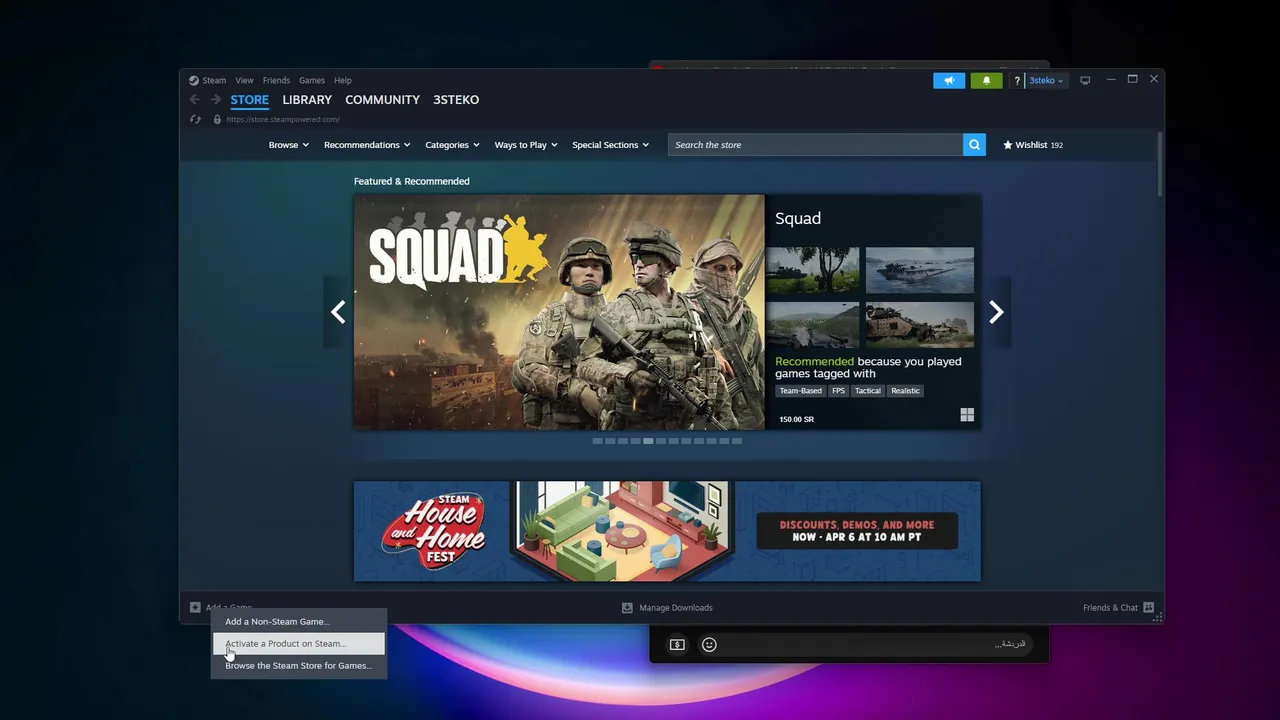Click the magnifier search button
This screenshot has height=720, width=1280.
974,145
